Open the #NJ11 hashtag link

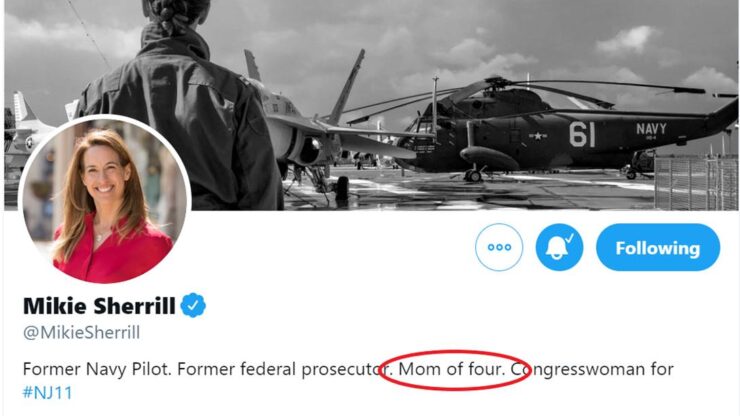point(48,392)
